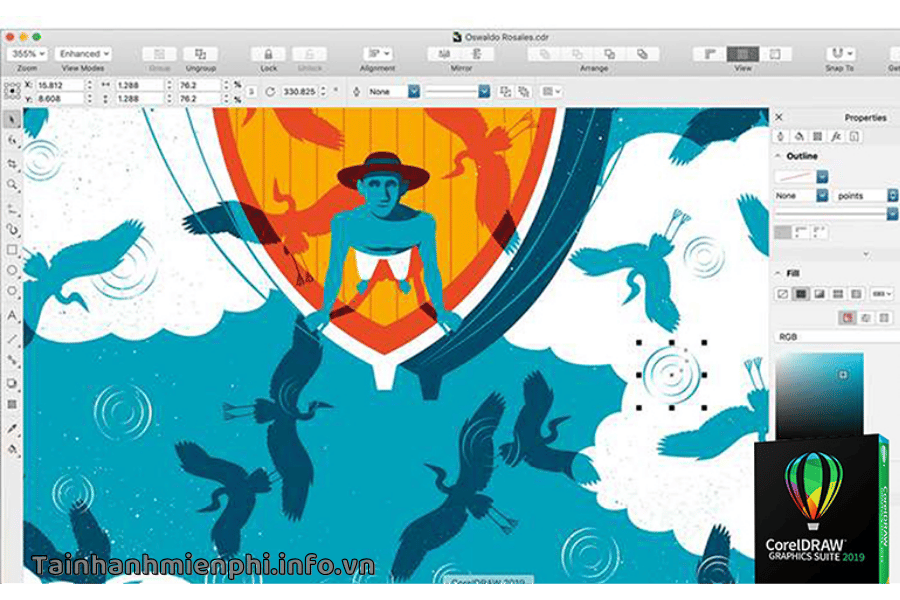Click the Lock padlock icon

[x=267, y=54]
